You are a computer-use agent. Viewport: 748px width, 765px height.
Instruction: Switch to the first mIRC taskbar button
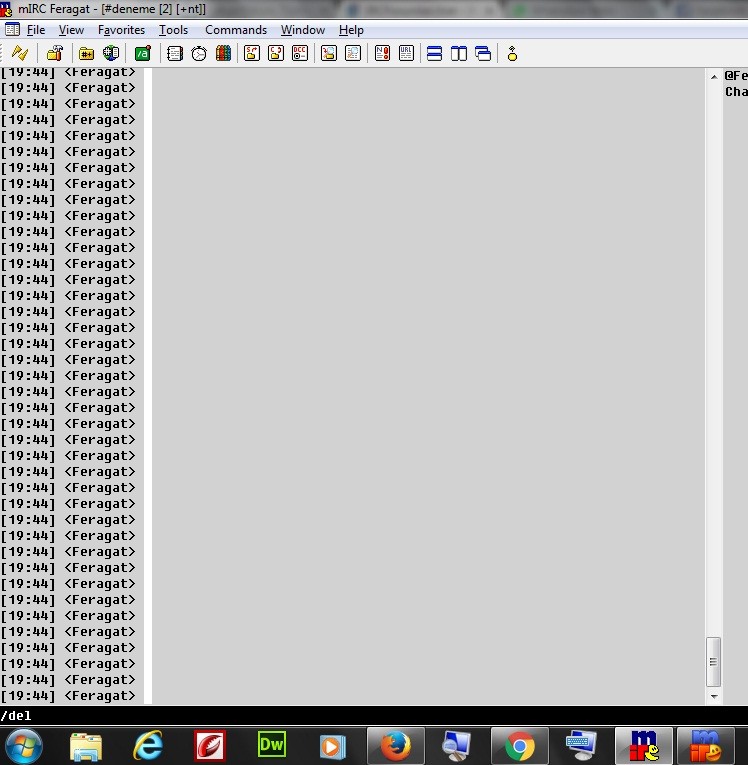(644, 746)
